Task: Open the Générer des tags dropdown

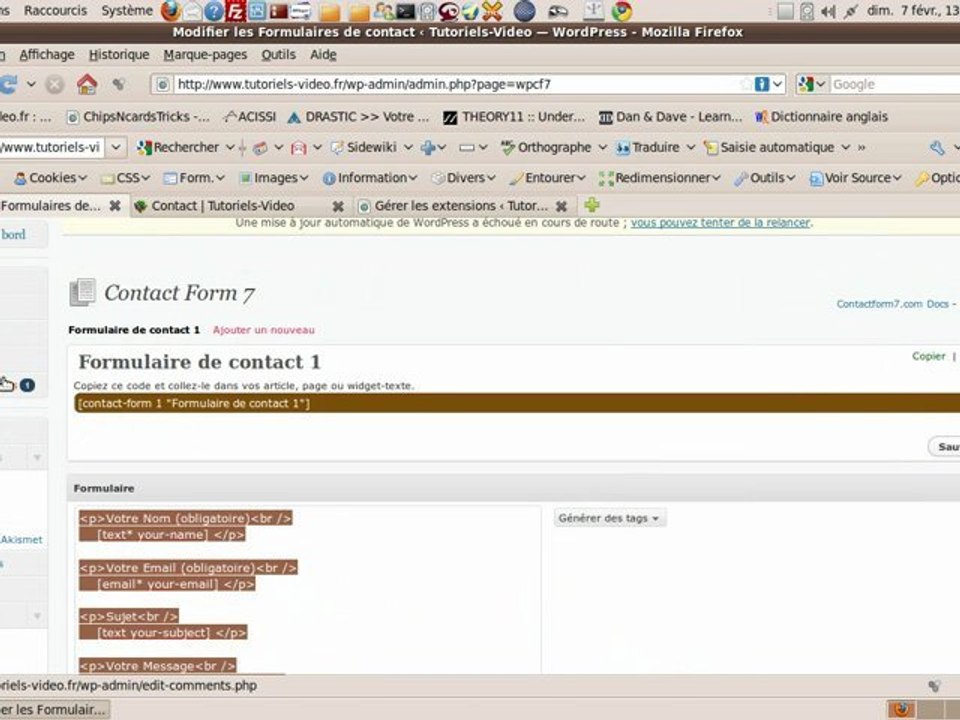Action: click(x=610, y=518)
